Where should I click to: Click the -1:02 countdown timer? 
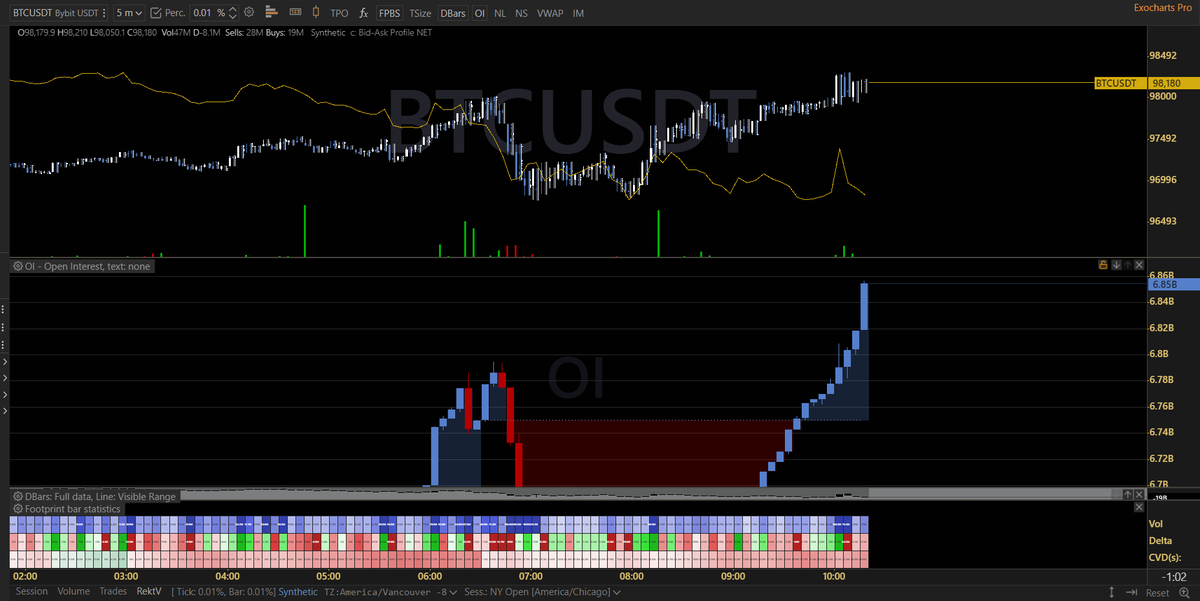[1174, 577]
